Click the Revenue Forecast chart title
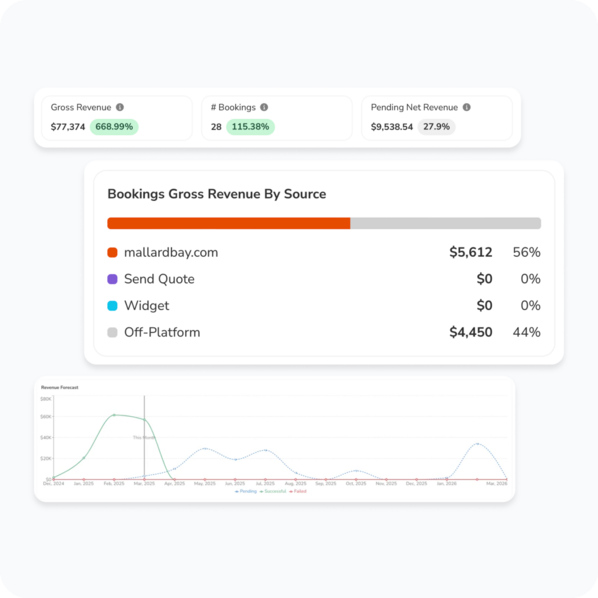 pyautogui.click(x=59, y=387)
